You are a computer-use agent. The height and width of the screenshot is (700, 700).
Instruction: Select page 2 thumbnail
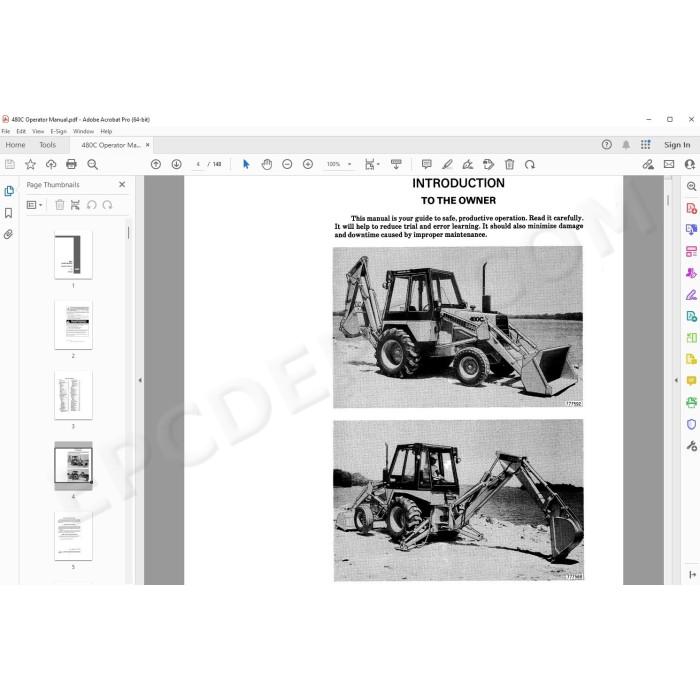point(73,325)
